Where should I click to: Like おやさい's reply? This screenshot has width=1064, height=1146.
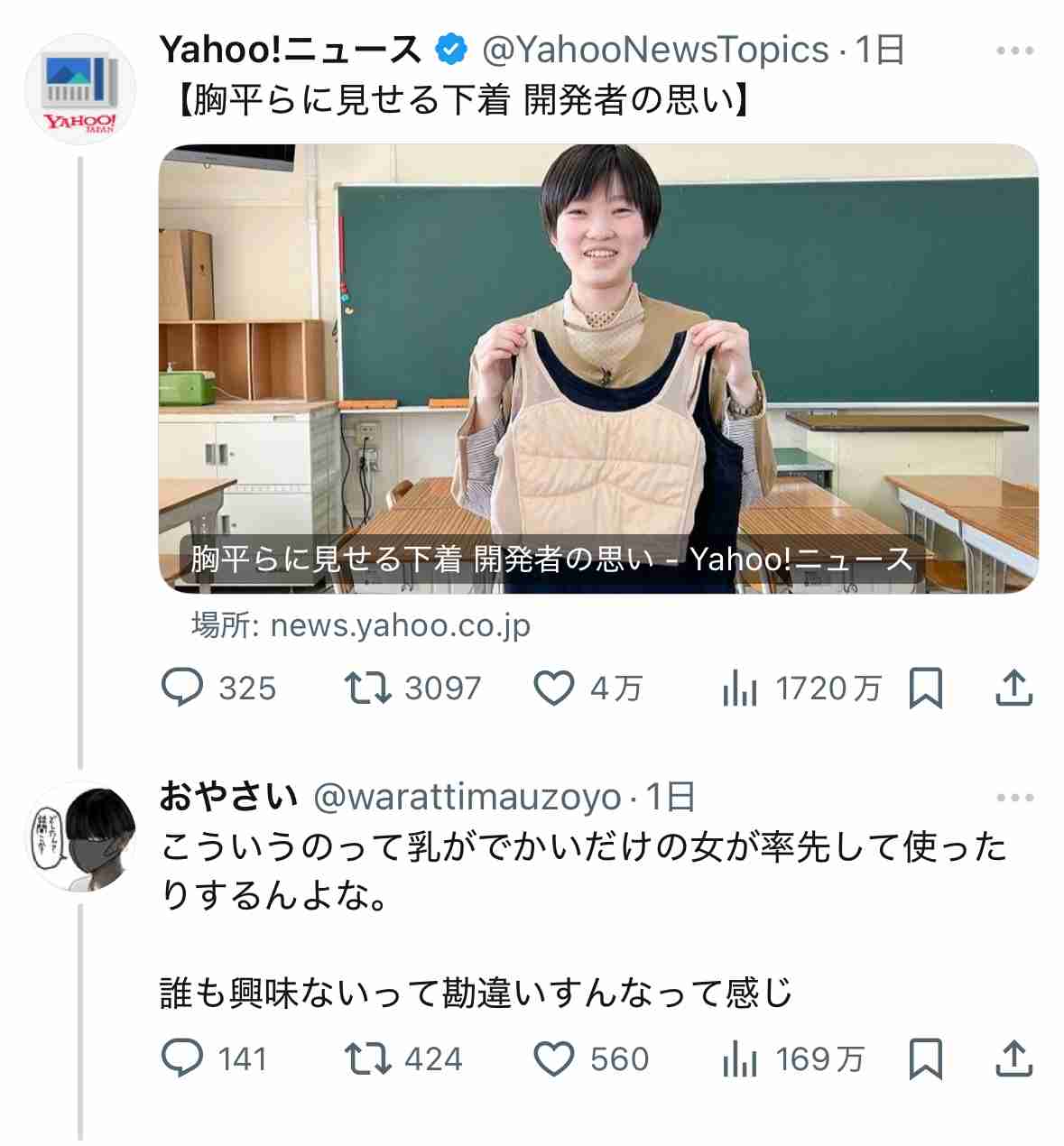pos(591,1058)
